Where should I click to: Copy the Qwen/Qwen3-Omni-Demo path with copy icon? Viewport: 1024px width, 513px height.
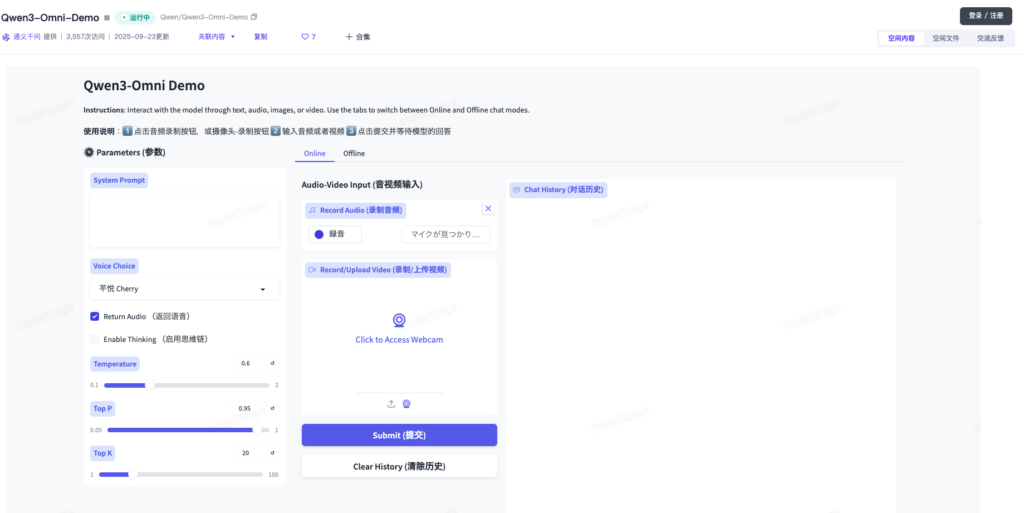click(254, 17)
